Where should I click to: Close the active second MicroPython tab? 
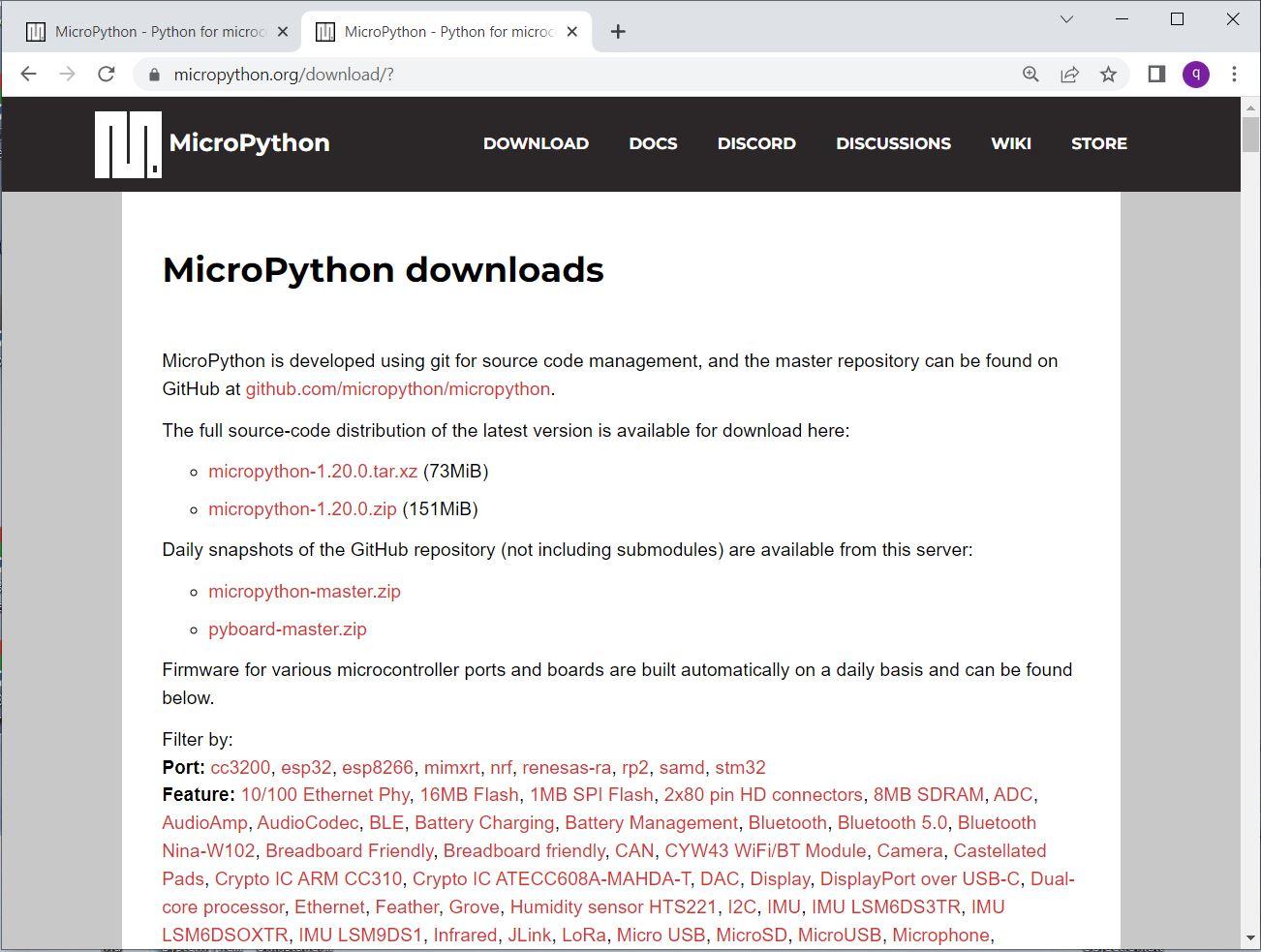tap(572, 32)
